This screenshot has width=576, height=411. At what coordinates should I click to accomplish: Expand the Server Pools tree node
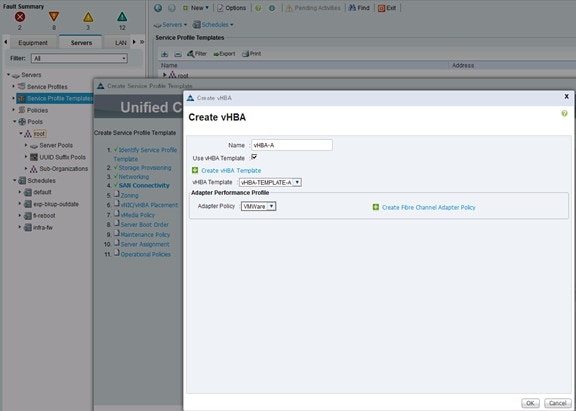pyautogui.click(x=26, y=145)
